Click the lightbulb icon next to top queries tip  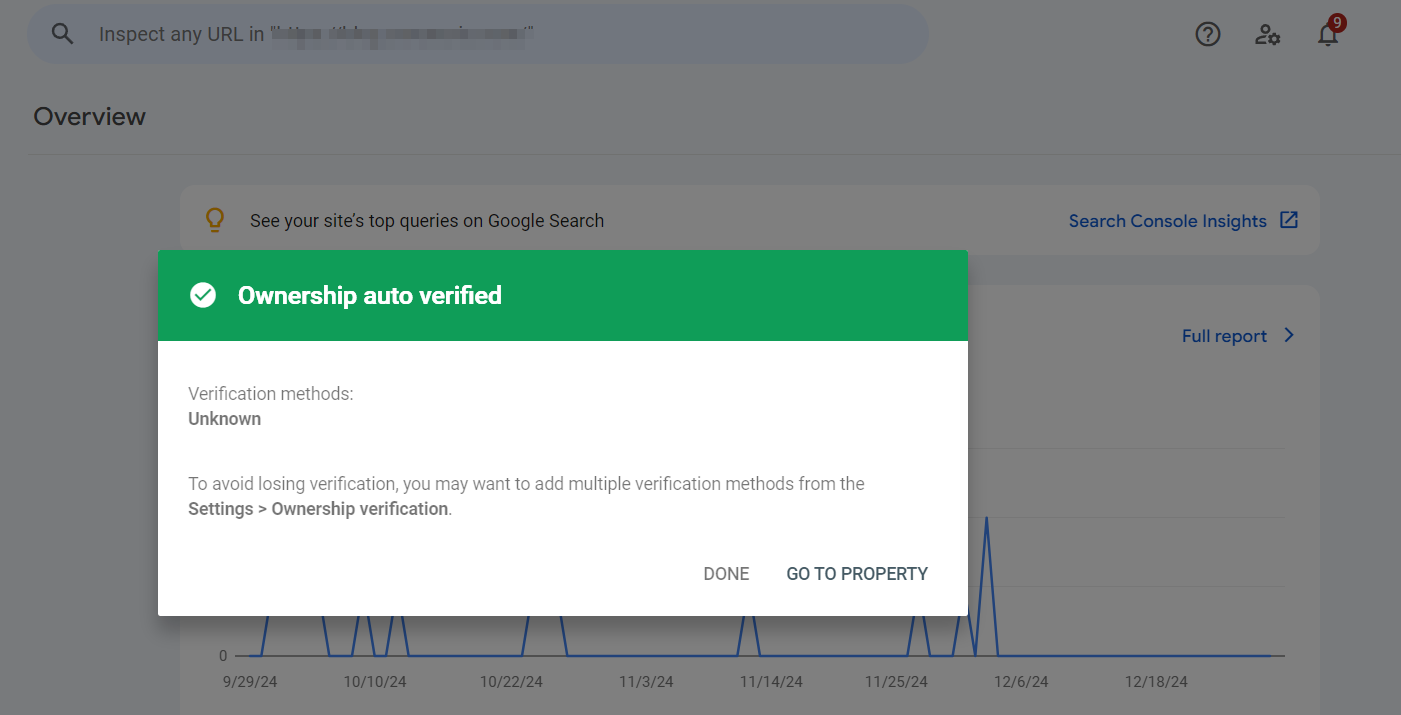click(x=214, y=220)
